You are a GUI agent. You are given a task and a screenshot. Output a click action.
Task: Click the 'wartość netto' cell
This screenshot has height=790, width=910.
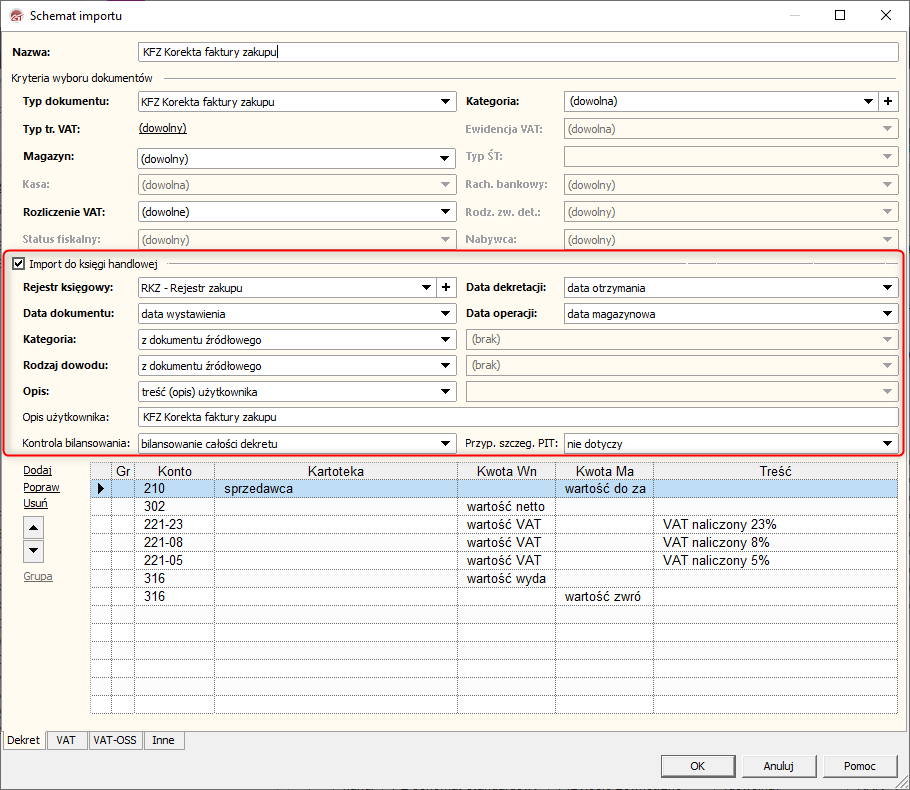point(506,507)
